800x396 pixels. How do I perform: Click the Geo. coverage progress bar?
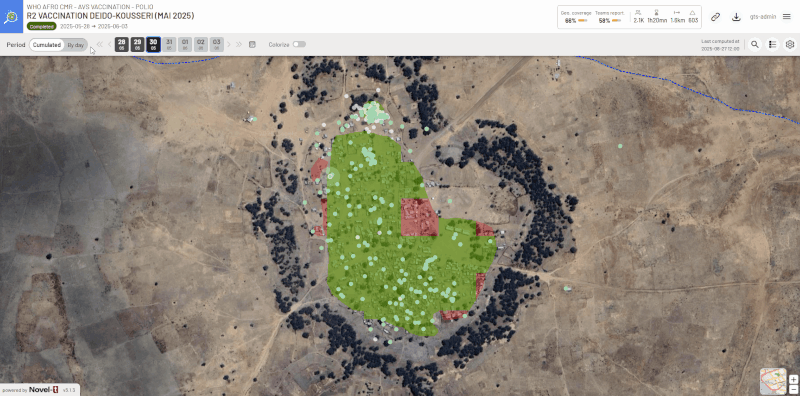tap(583, 21)
